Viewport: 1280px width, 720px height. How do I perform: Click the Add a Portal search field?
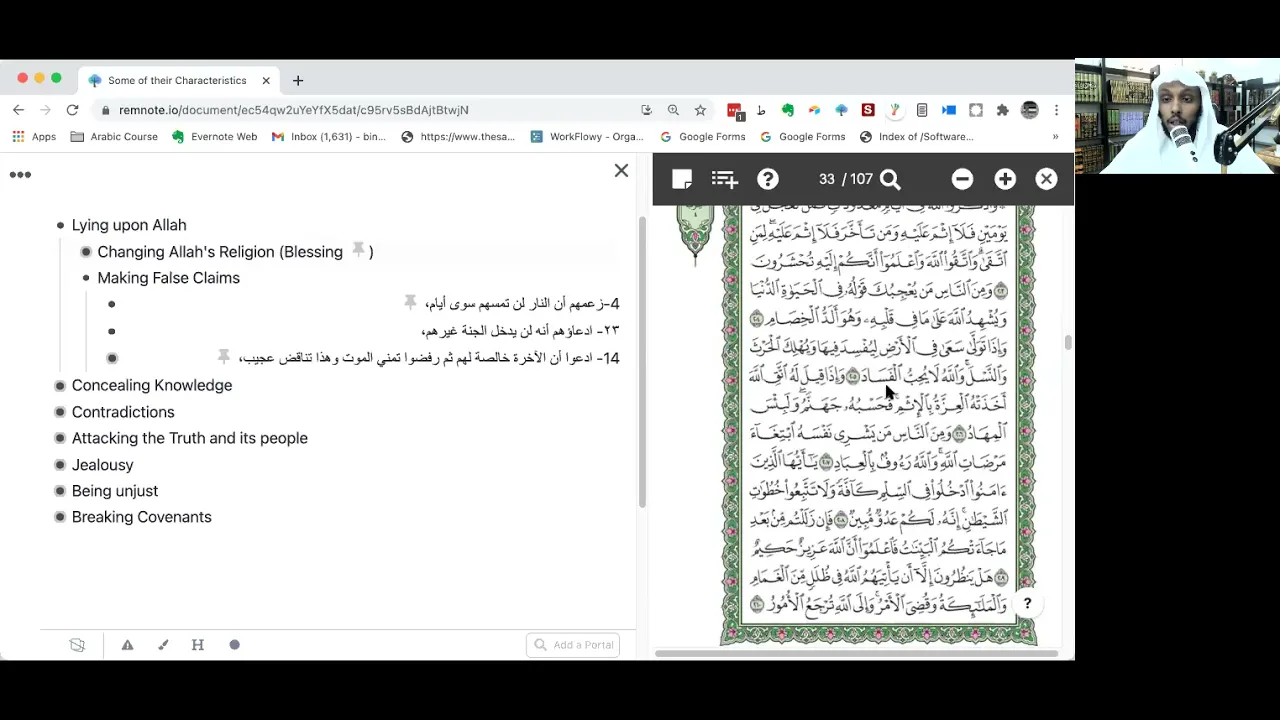pos(573,645)
